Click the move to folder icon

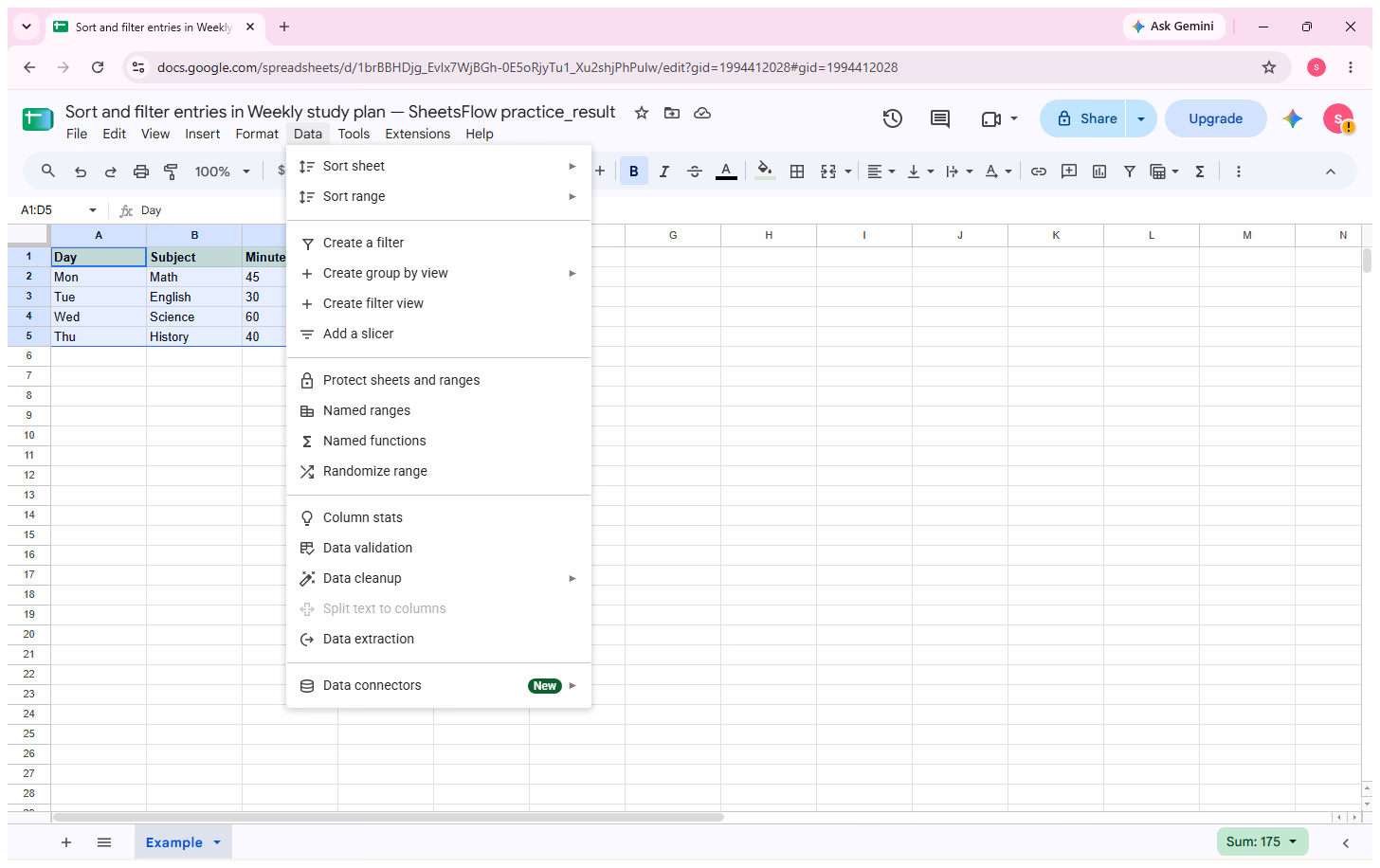click(672, 113)
